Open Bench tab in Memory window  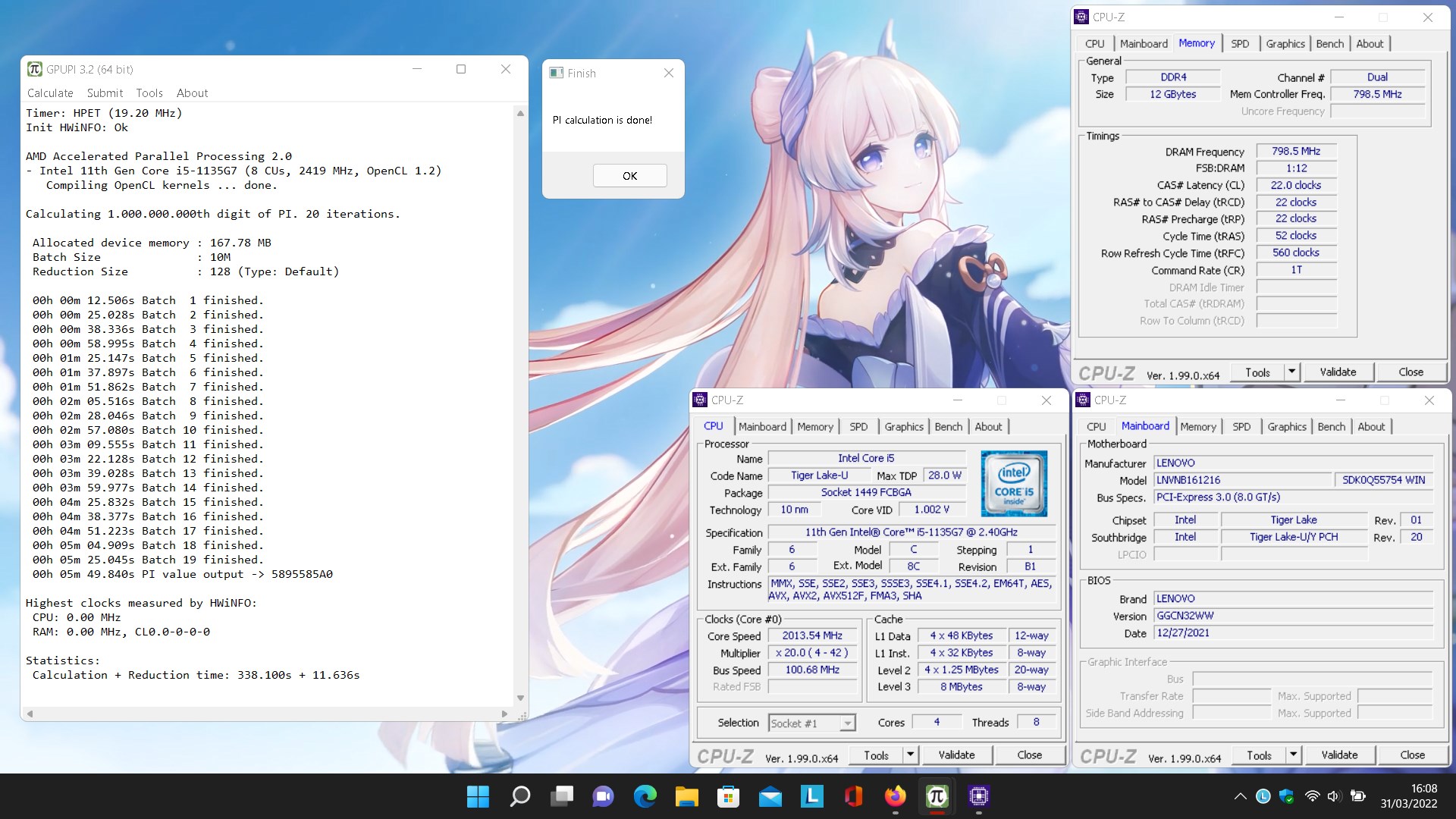pos(1329,44)
